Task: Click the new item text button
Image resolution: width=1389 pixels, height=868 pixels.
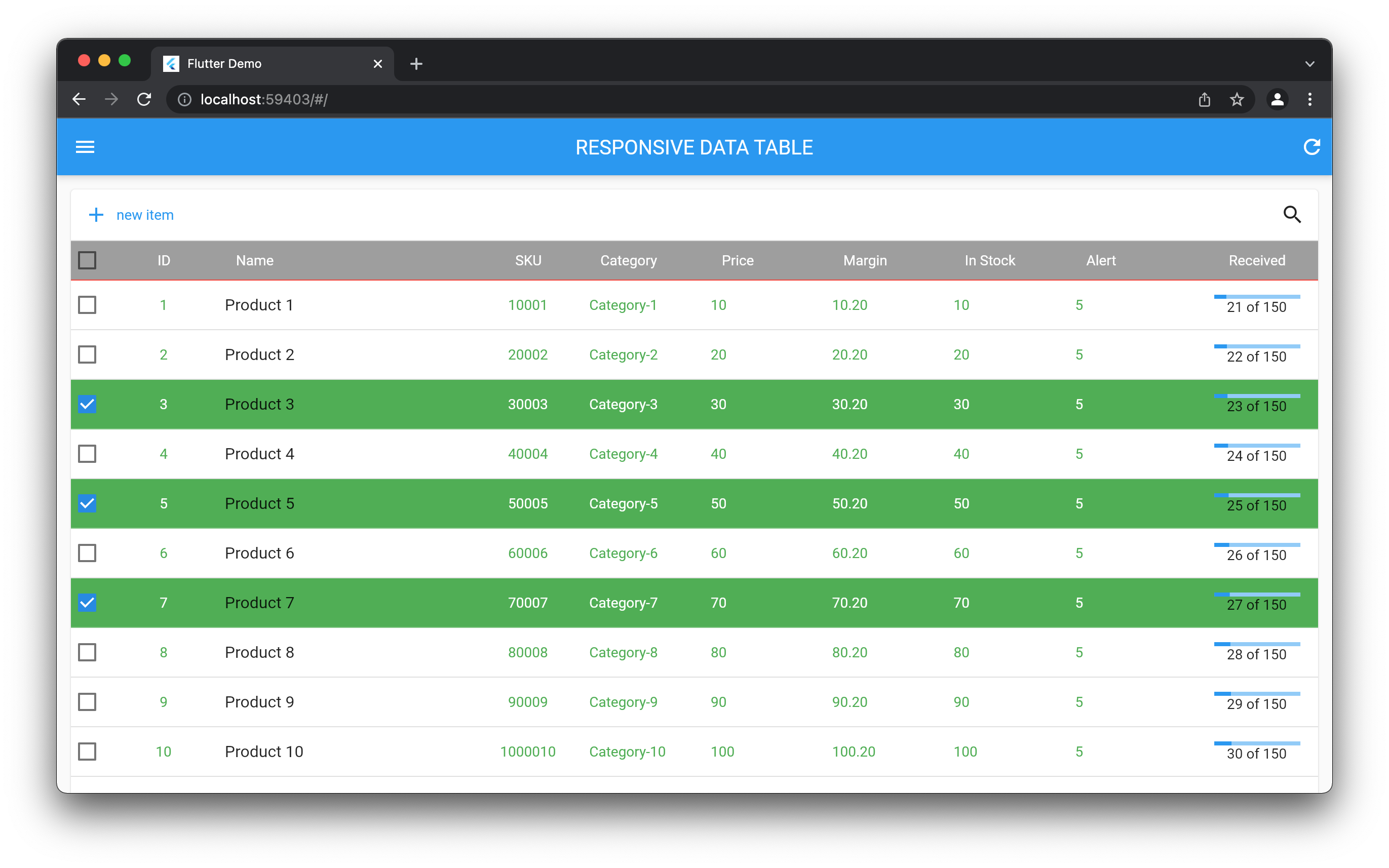Action: [x=145, y=215]
